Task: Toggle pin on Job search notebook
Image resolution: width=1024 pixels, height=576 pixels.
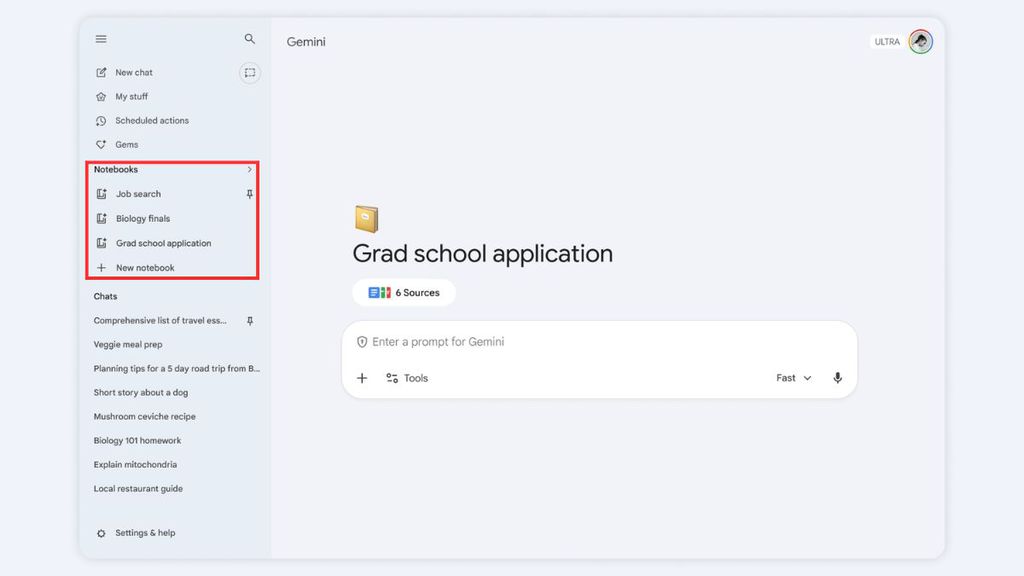Action: tap(250, 194)
